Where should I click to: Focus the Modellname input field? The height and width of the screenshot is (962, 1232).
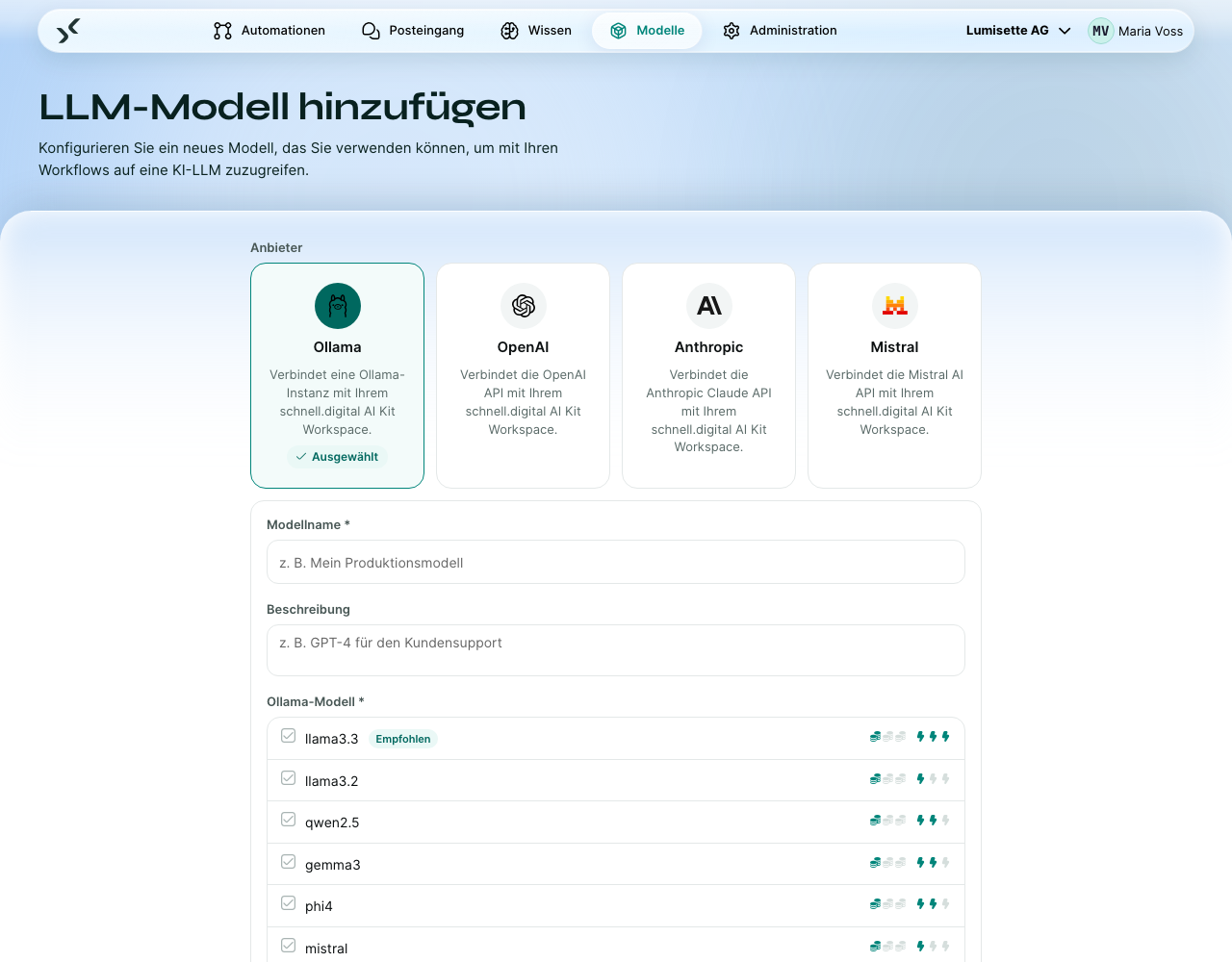tap(616, 562)
